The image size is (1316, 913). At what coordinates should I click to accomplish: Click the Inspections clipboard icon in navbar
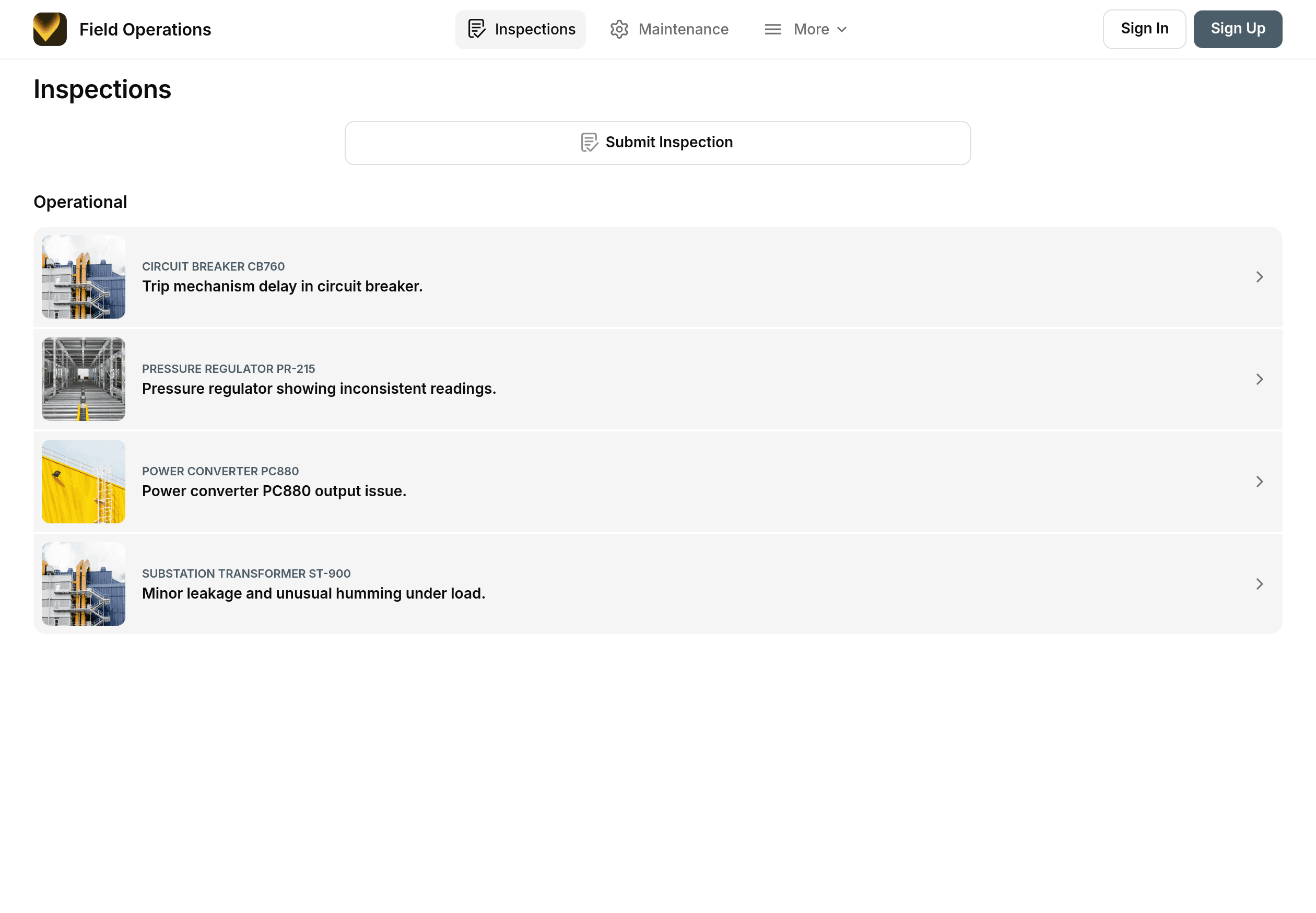click(476, 29)
